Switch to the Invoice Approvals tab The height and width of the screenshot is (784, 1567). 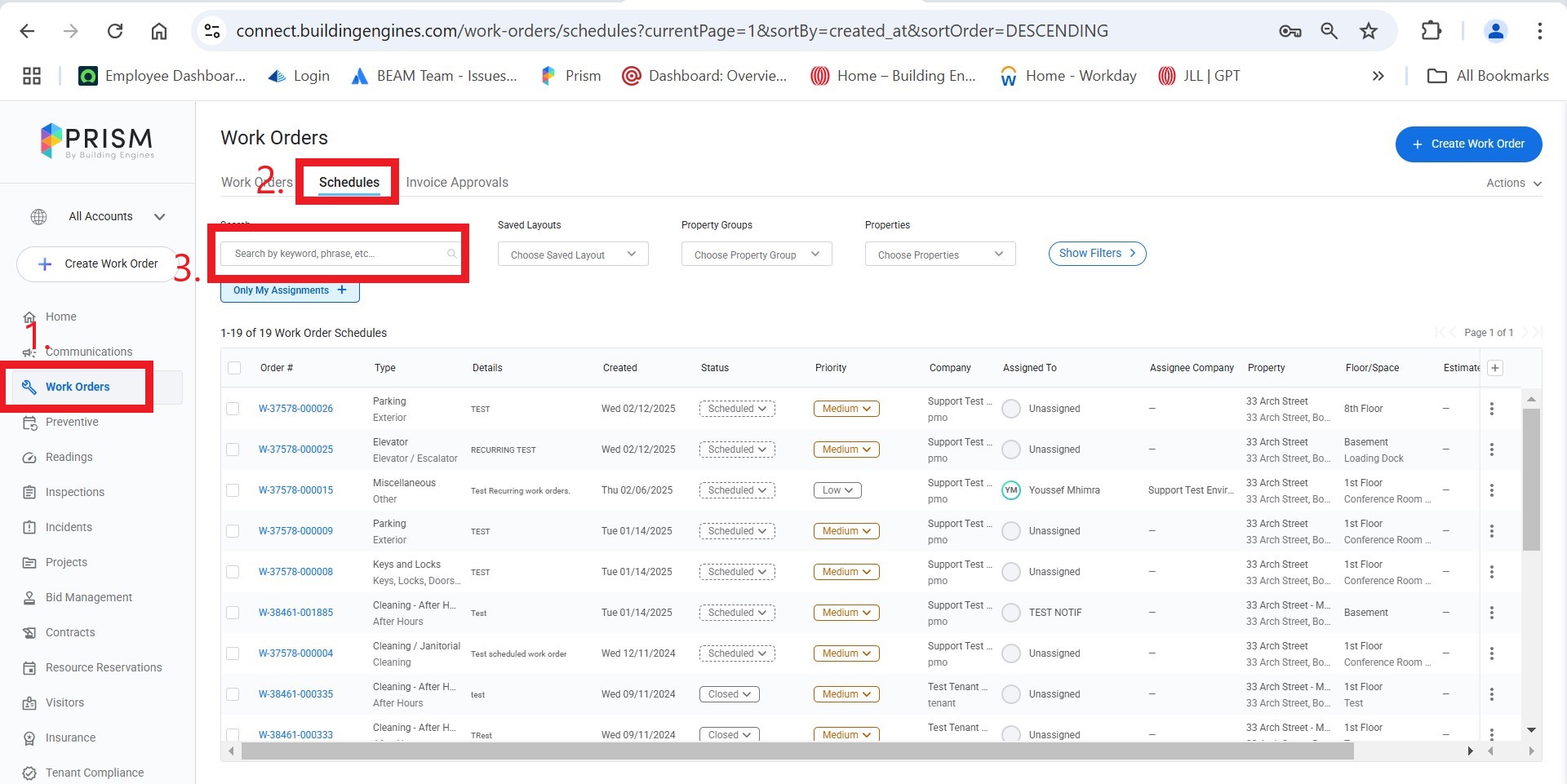(457, 183)
